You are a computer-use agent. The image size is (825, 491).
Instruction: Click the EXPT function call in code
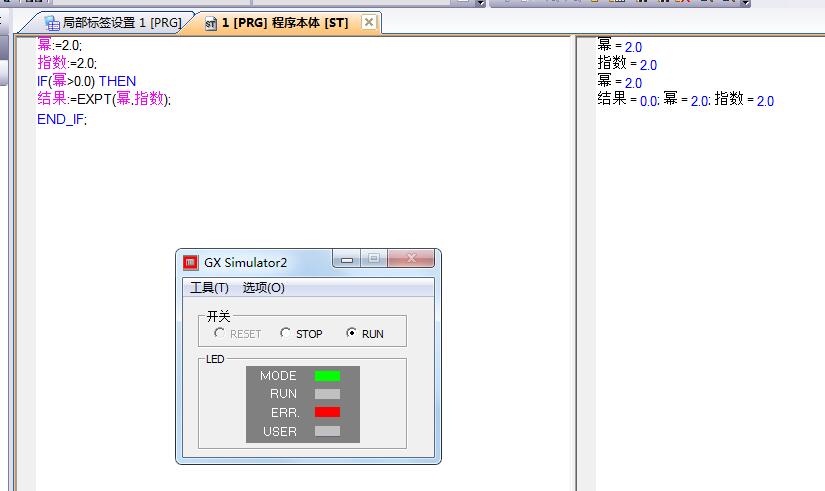coord(94,100)
